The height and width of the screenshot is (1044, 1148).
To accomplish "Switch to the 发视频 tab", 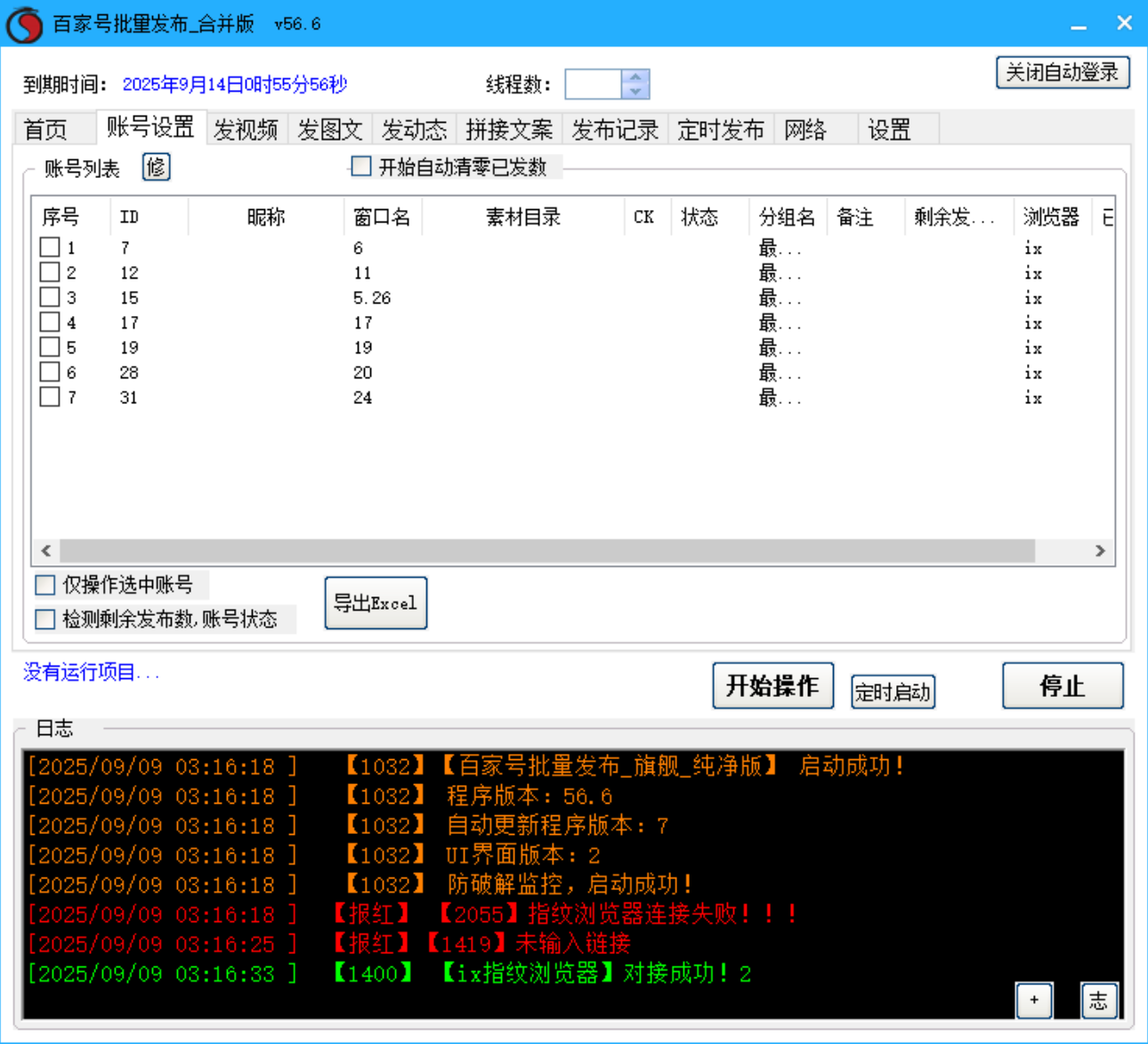I will [247, 129].
